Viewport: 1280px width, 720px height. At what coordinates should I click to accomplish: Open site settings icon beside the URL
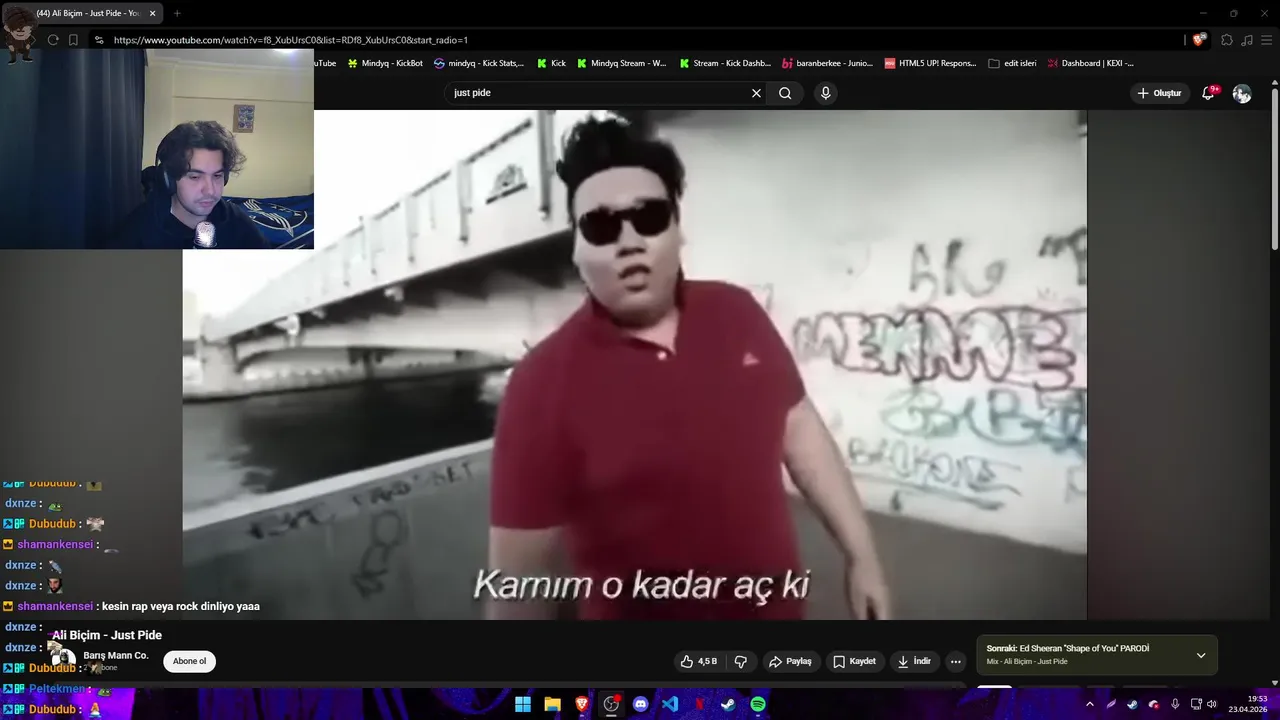tap(98, 40)
